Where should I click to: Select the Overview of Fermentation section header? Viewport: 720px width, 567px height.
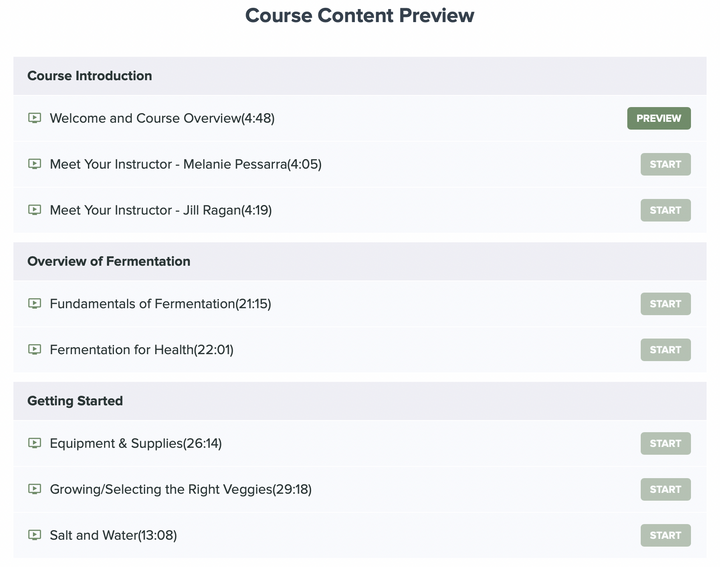[360, 261]
